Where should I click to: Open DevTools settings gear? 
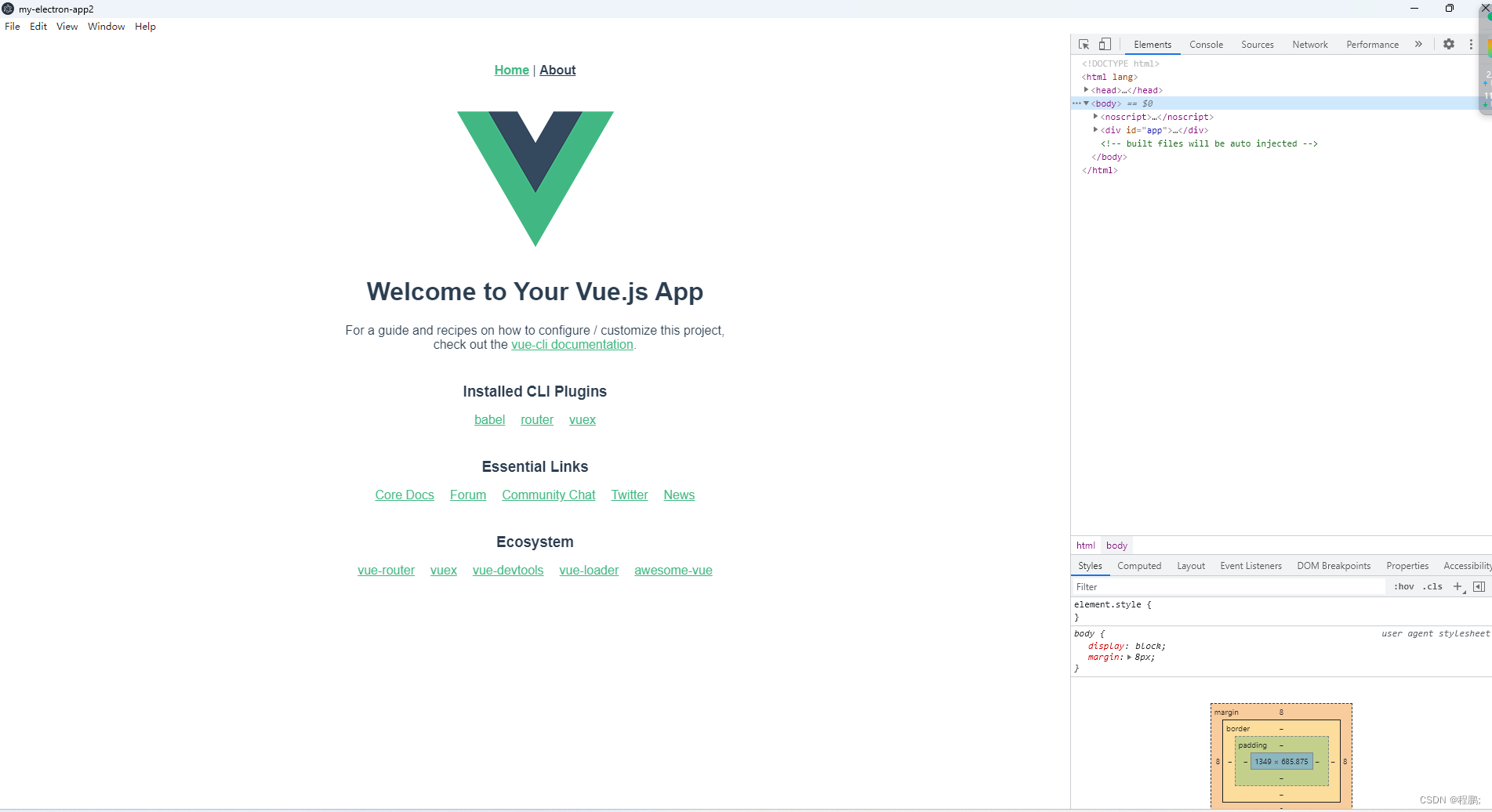pos(1449,45)
